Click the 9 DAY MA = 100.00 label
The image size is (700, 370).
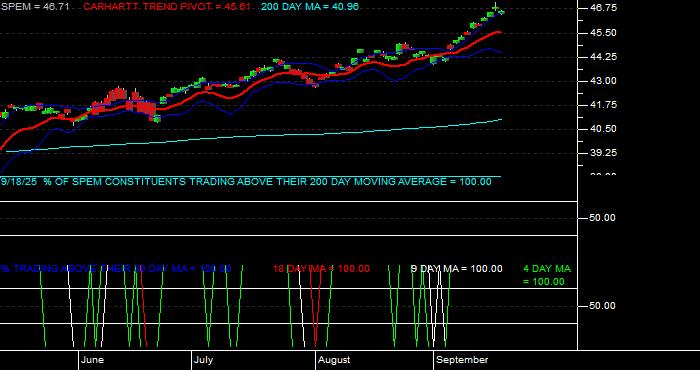pyautogui.click(x=456, y=269)
